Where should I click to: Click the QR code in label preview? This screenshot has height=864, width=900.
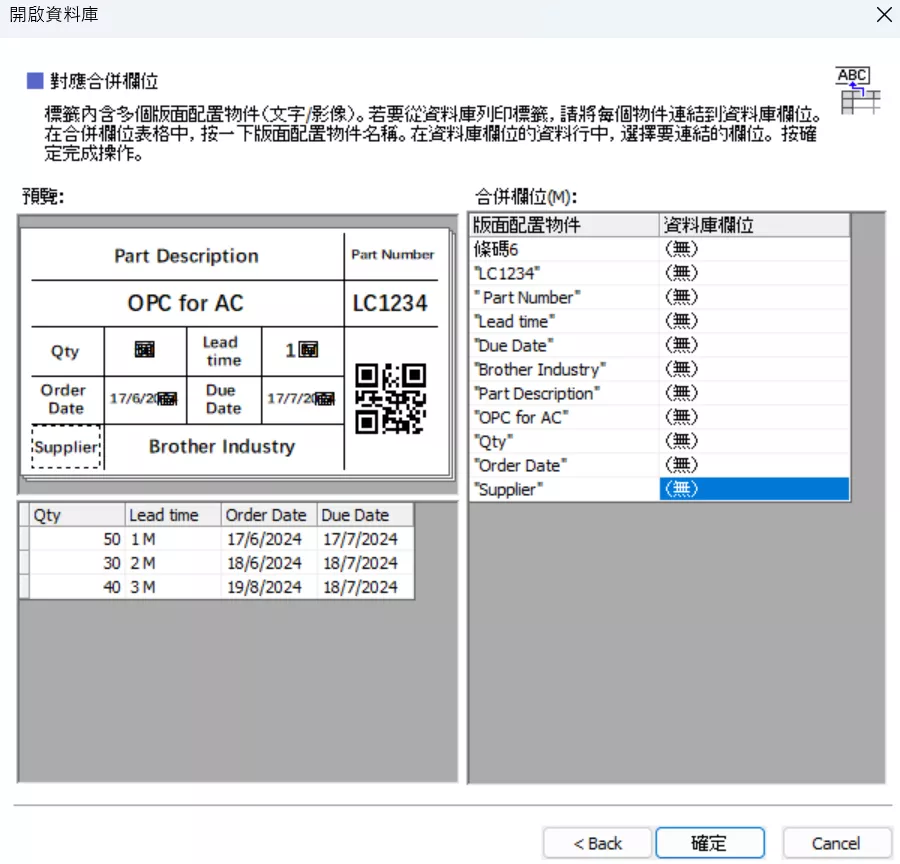(391, 398)
